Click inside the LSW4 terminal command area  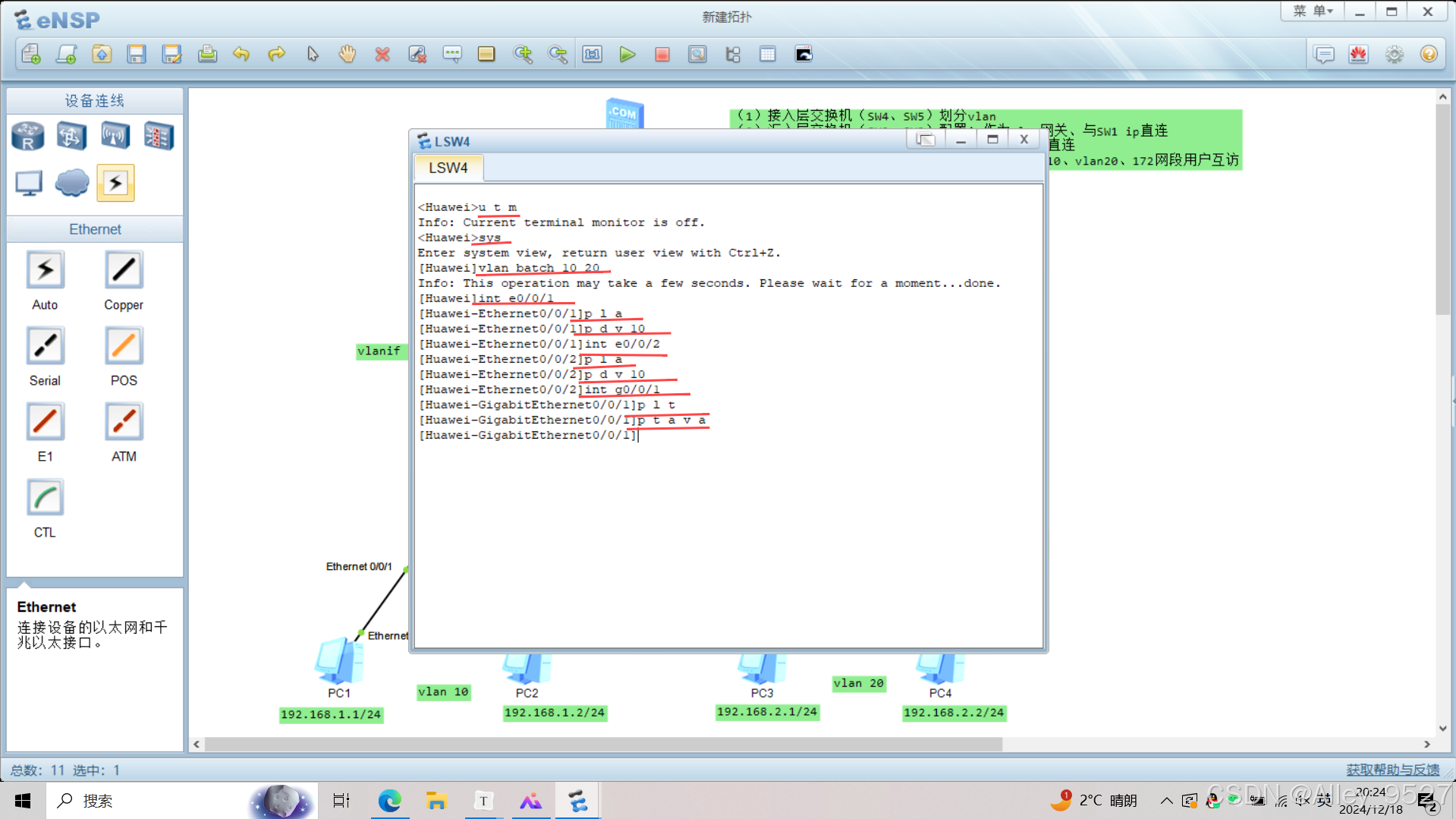tap(728, 416)
